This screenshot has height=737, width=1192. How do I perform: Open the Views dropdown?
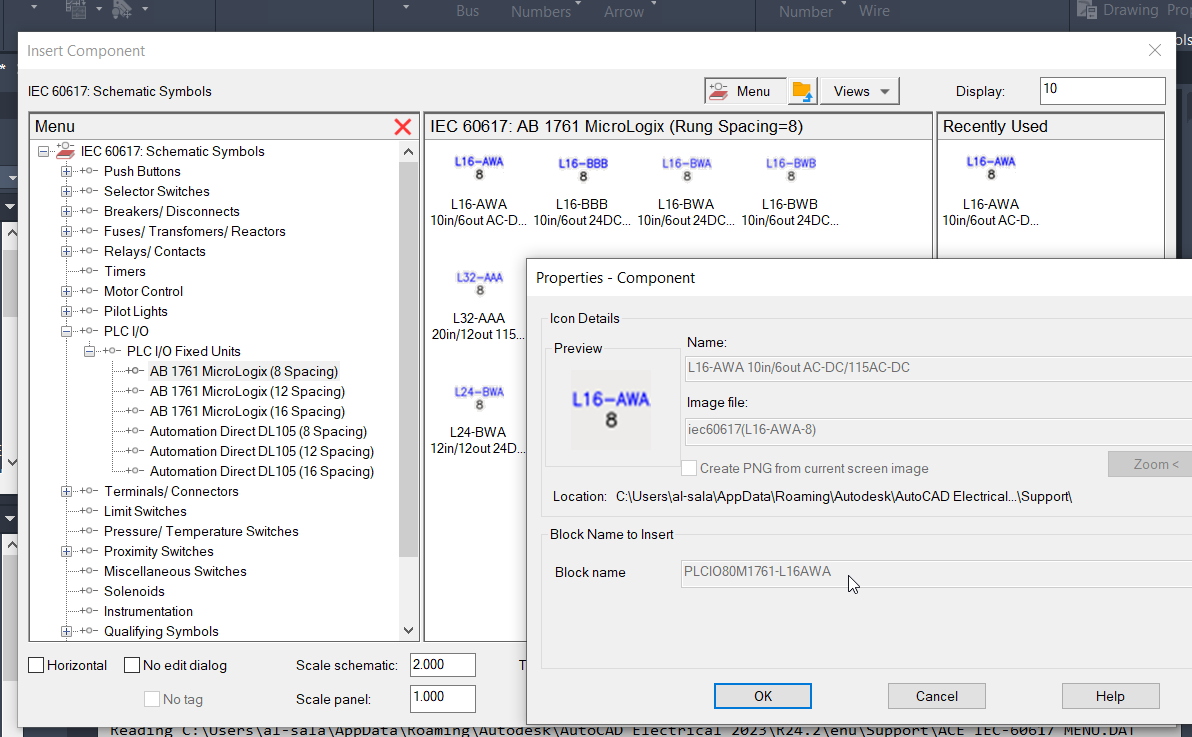858,89
